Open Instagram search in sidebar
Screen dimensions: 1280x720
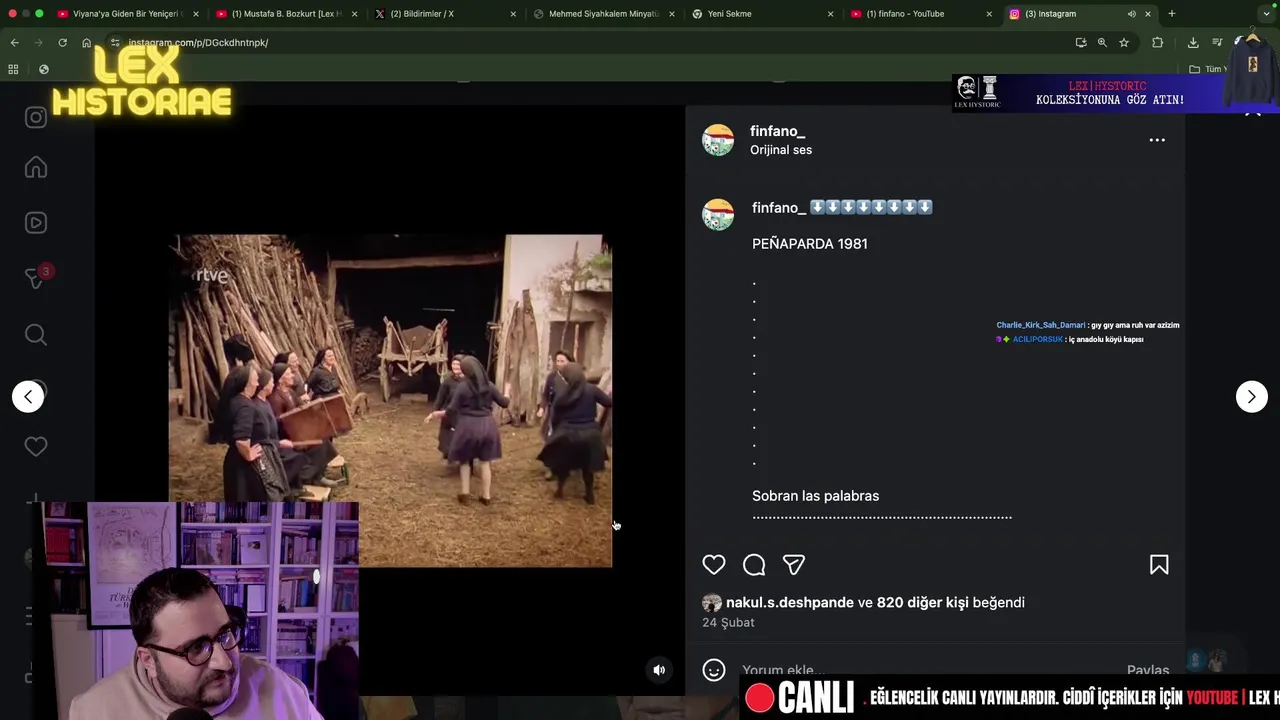pos(36,335)
